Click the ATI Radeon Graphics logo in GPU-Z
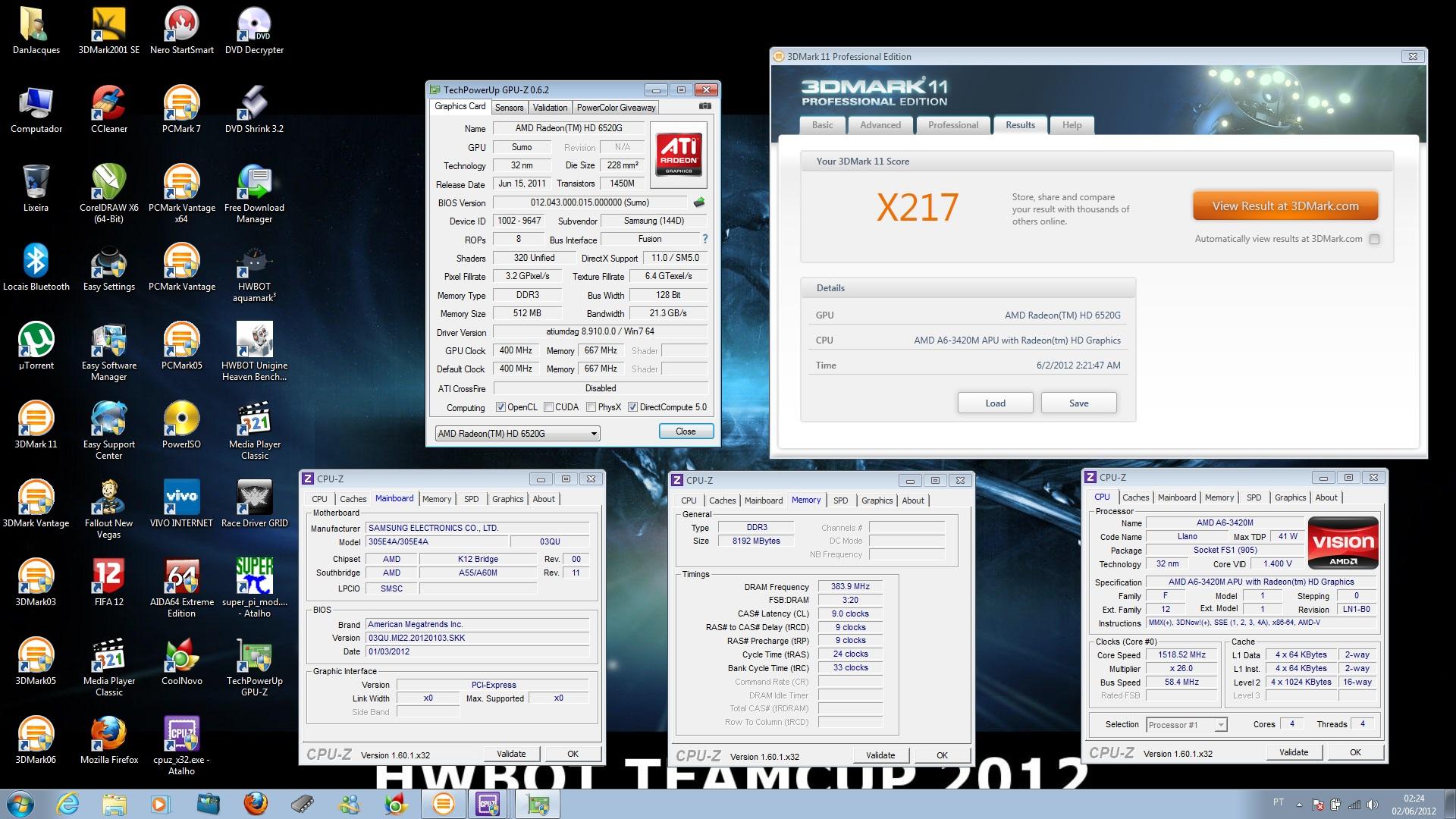 [678, 155]
